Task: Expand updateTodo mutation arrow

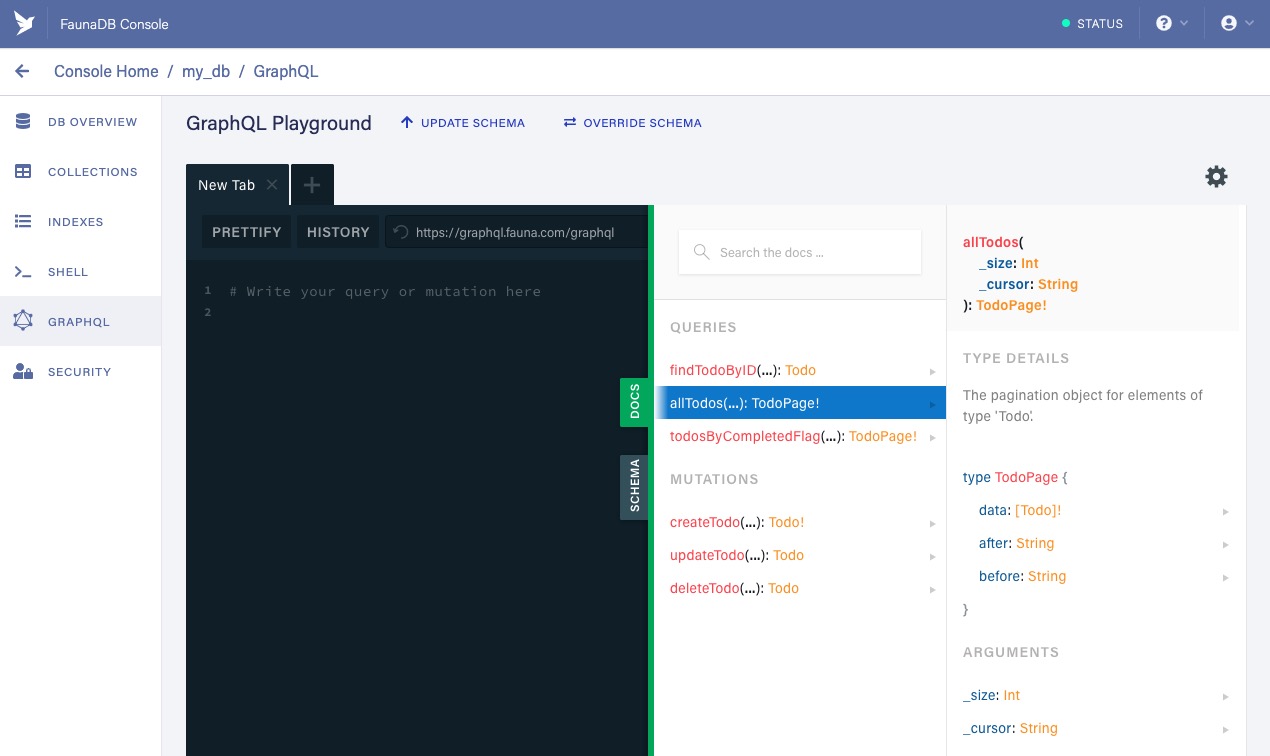Action: pyautogui.click(x=932, y=556)
